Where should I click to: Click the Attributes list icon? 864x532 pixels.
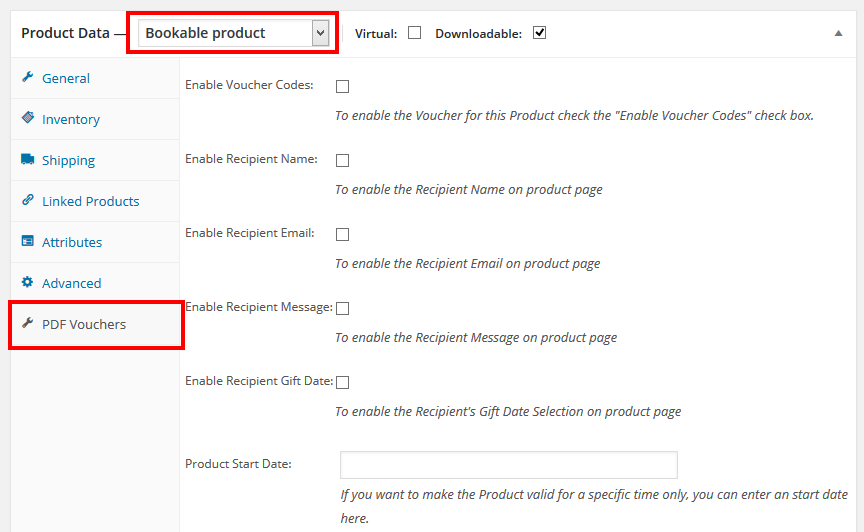click(x=27, y=242)
